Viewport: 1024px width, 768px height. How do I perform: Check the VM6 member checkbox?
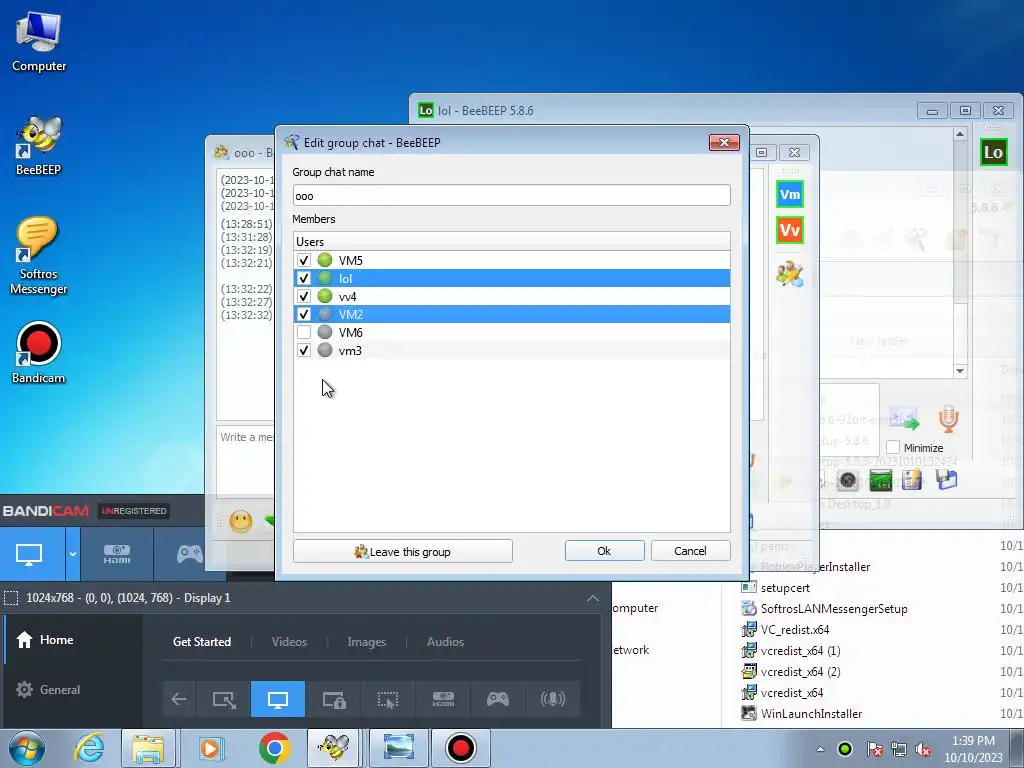pyautogui.click(x=304, y=332)
